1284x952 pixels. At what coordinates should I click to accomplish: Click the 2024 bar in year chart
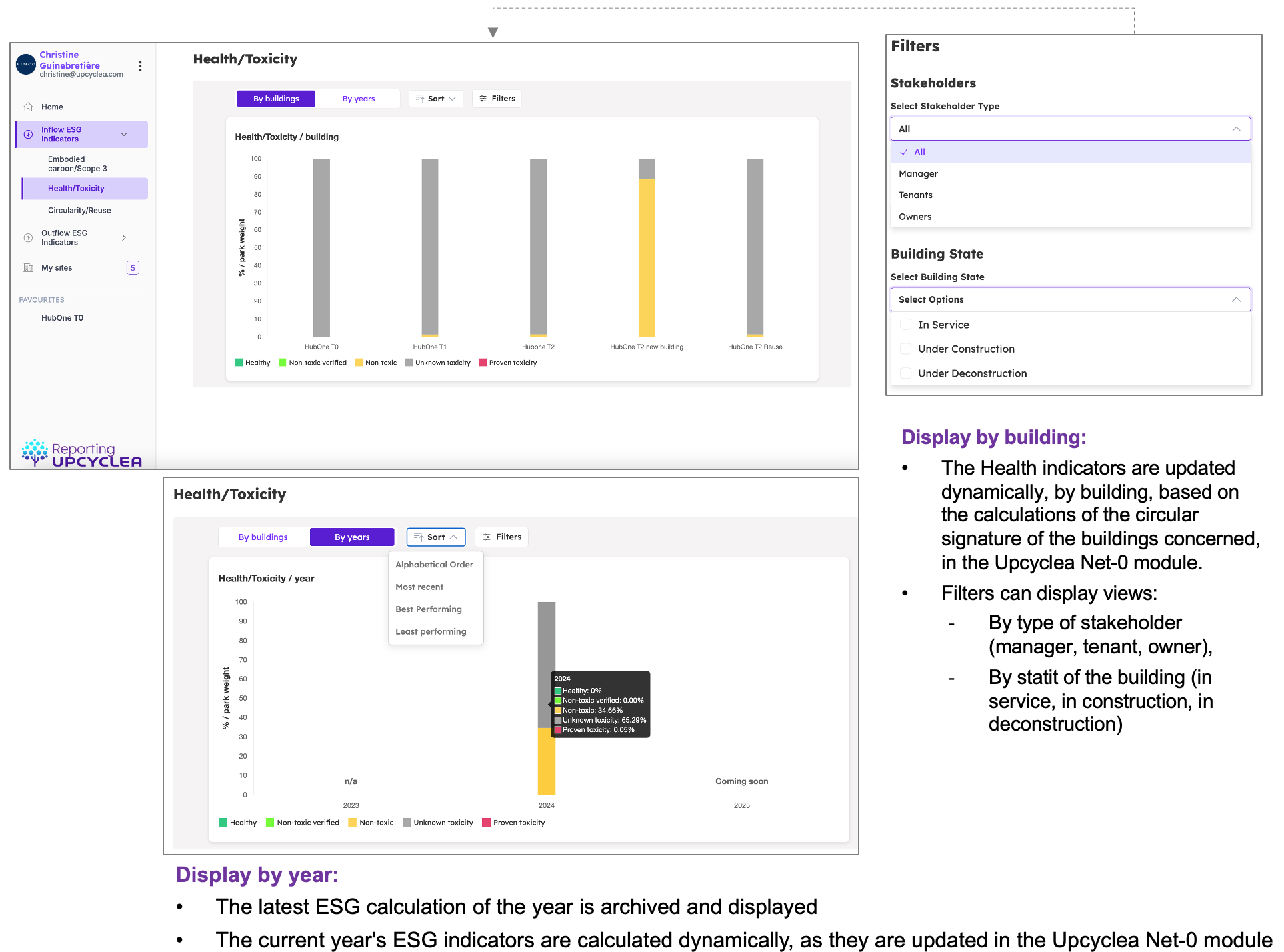click(x=547, y=699)
